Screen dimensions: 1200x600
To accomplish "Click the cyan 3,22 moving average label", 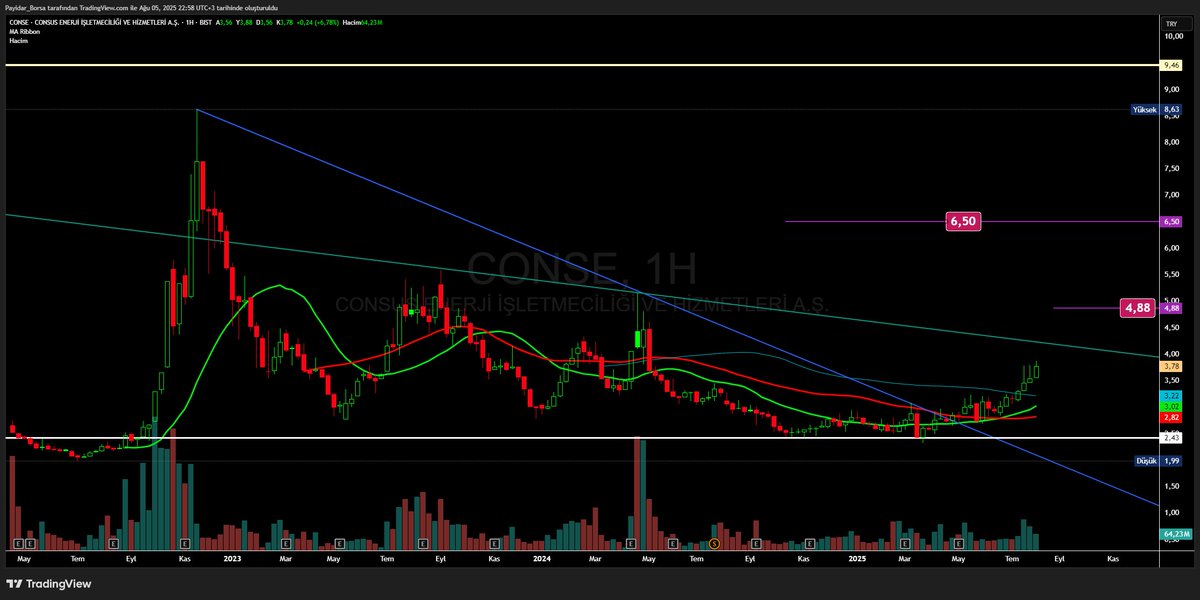I will coord(1172,396).
